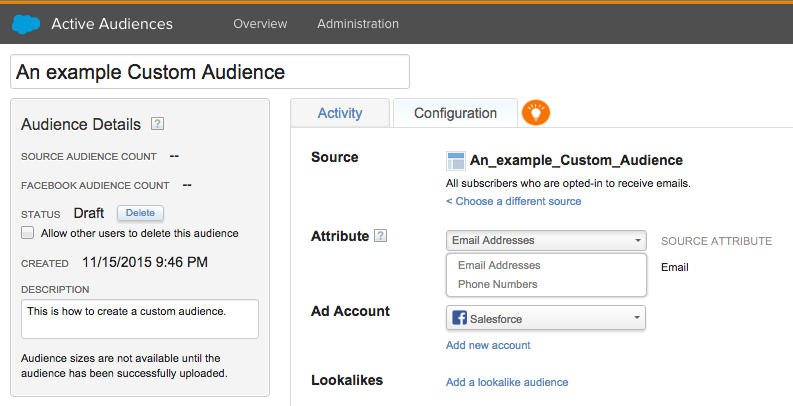Click Add a lookalike audience link
The width and height of the screenshot is (793, 406).
coord(507,382)
